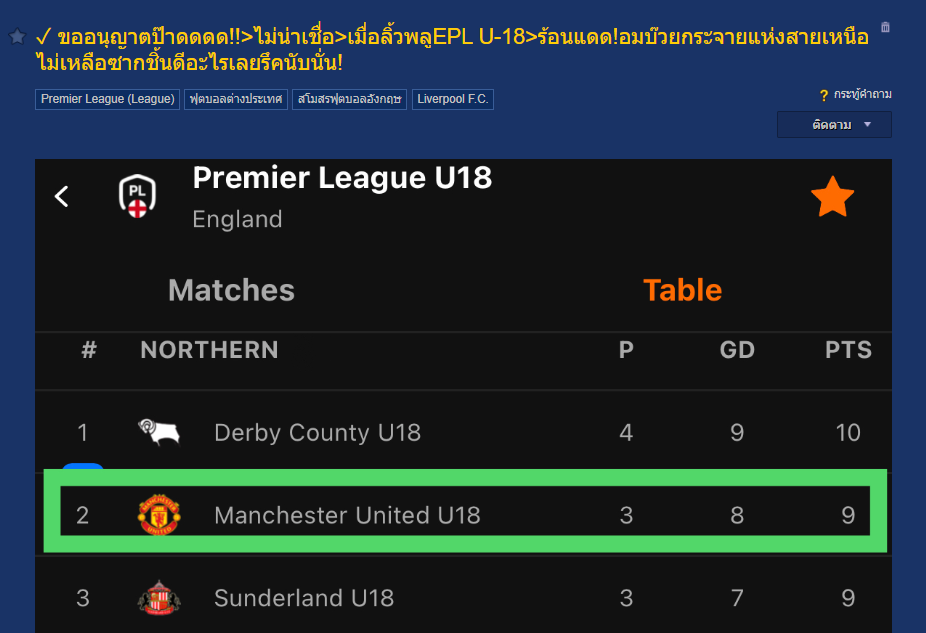The height and width of the screenshot is (633, 926).
Task: Click the Liverpool F.C. tag
Action: [453, 99]
